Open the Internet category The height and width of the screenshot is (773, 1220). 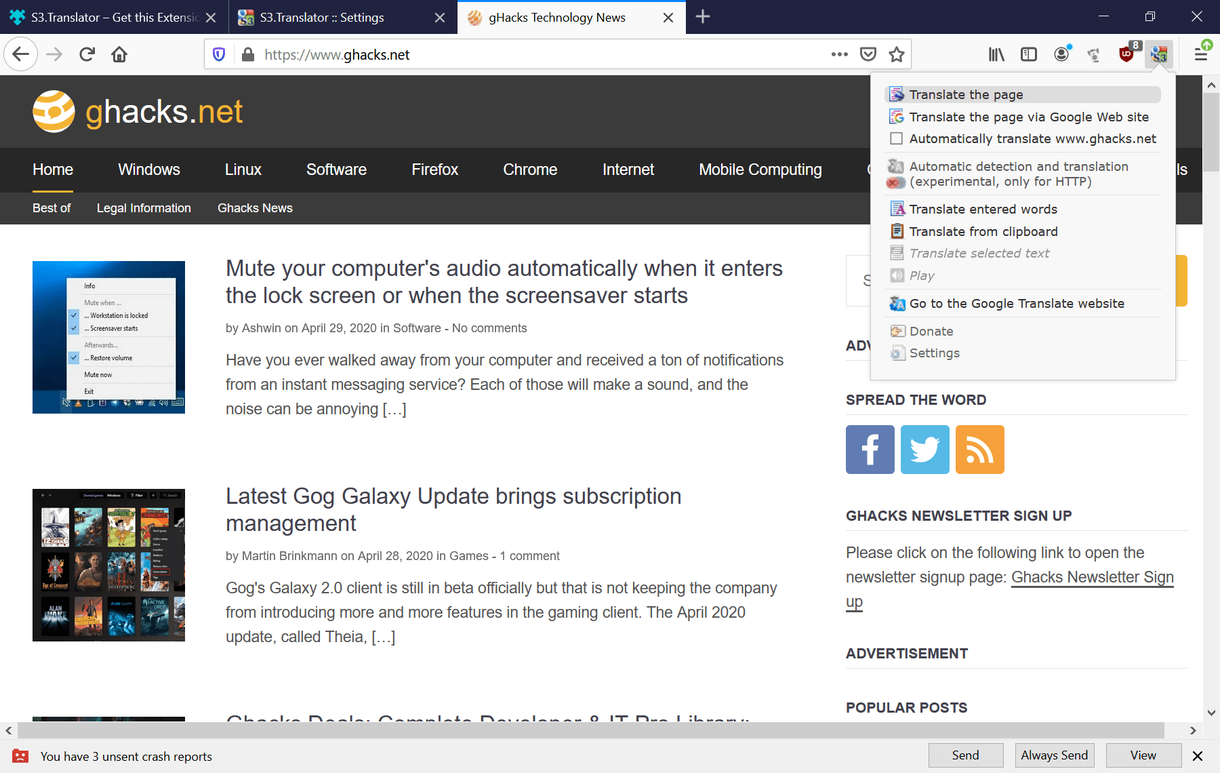pos(628,170)
